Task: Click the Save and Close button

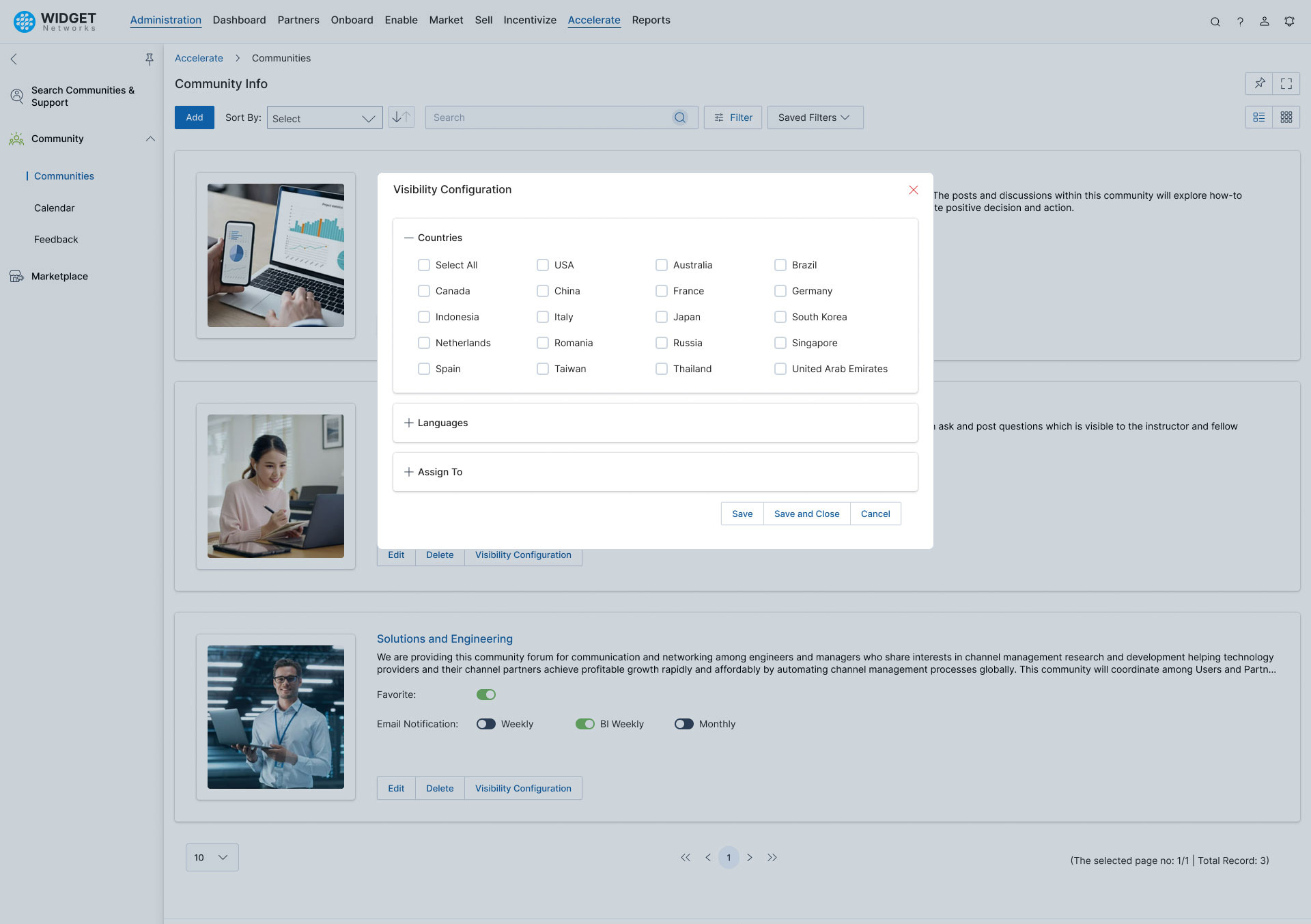Action: 806,514
